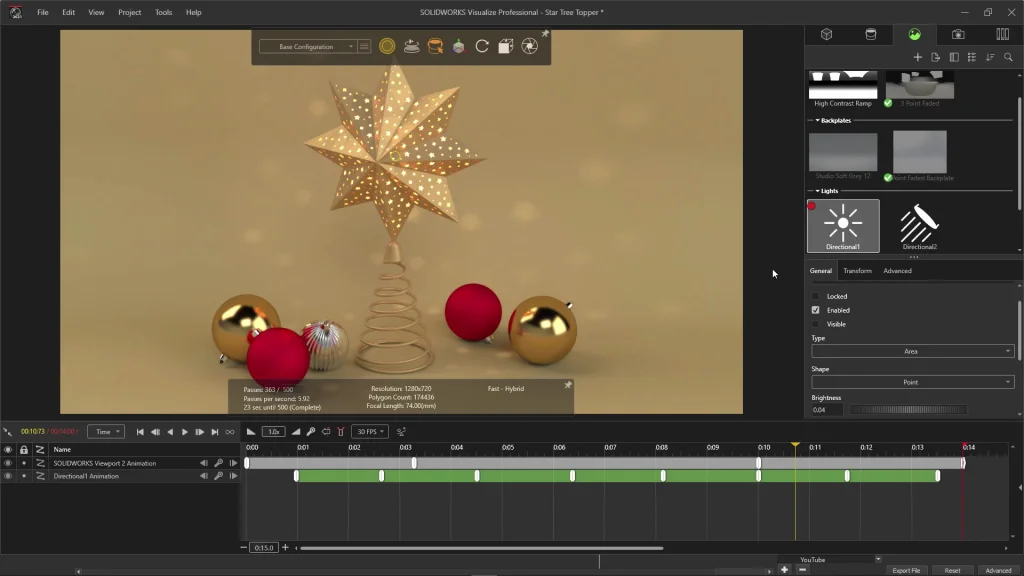Open the Appearances paint bucket tab
This screenshot has width=1024, height=576.
pyautogui.click(x=870, y=34)
